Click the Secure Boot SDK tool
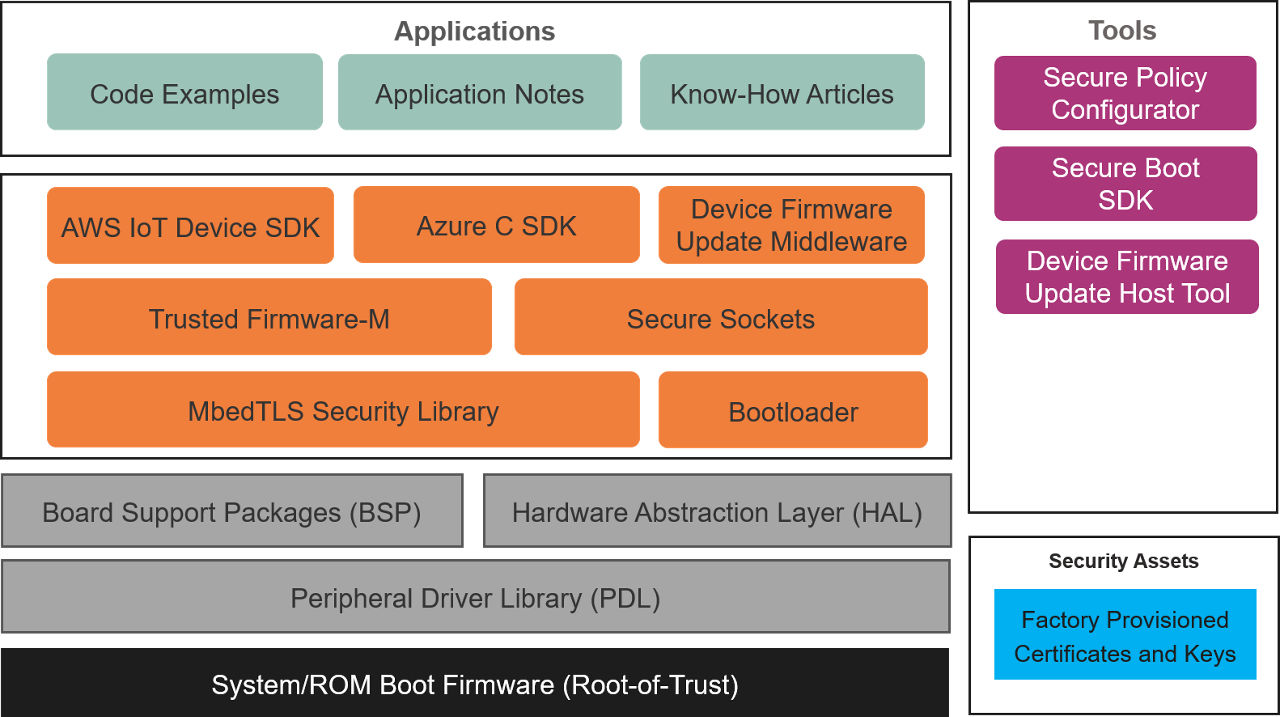The image size is (1280, 717). (x=1125, y=184)
